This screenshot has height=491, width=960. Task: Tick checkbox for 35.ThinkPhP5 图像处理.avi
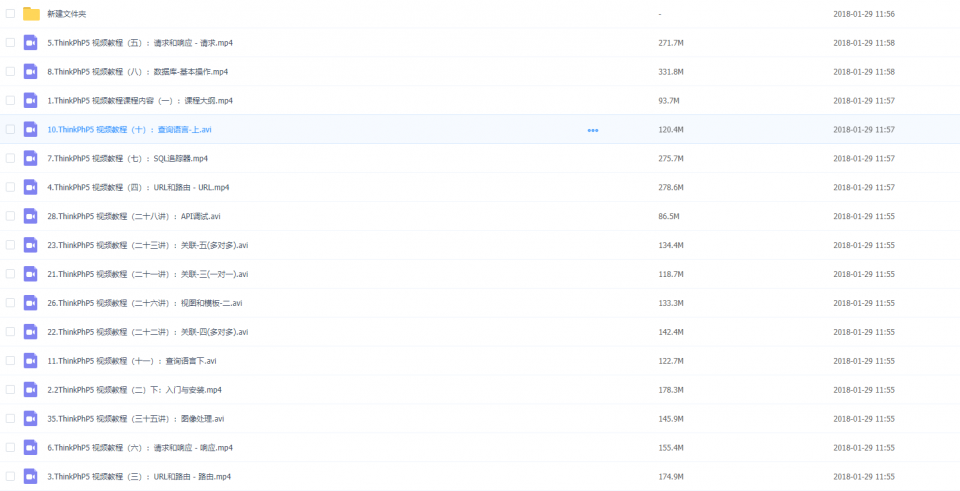(10, 418)
